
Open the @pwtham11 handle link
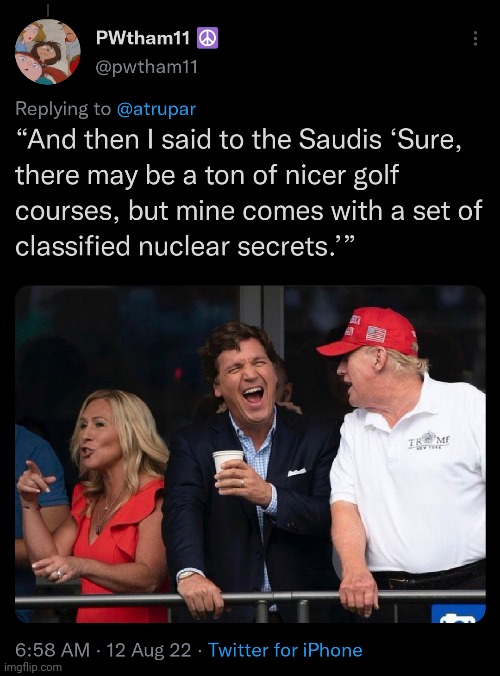146,67
